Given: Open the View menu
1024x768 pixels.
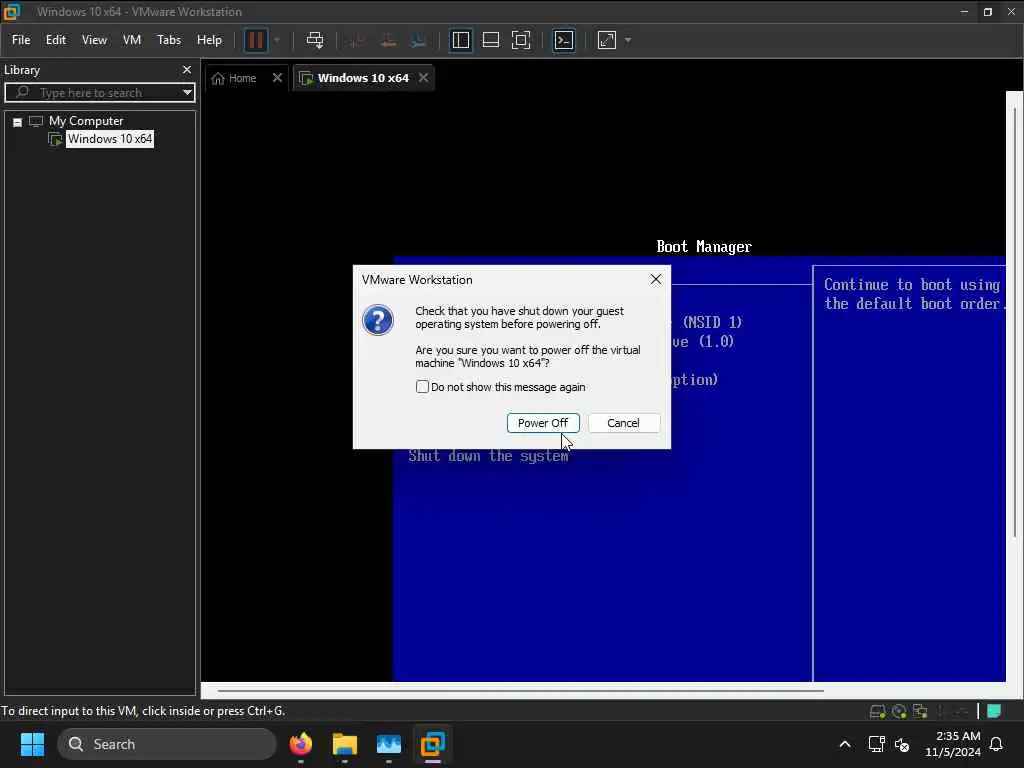Looking at the screenshot, I should tap(94, 40).
